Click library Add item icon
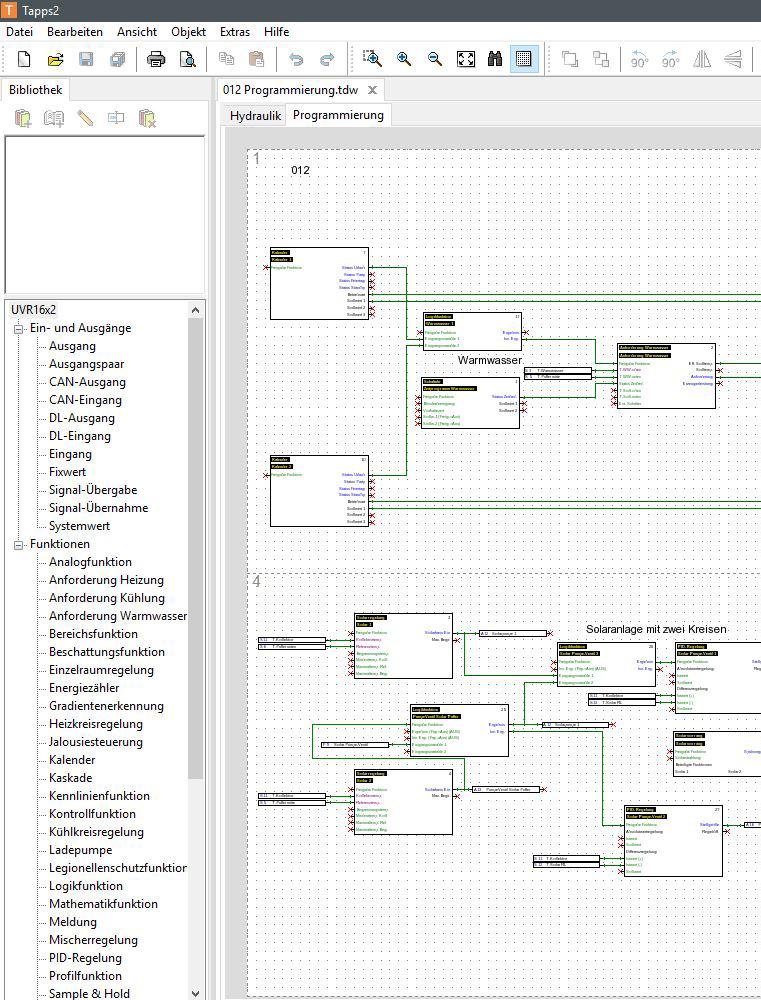This screenshot has height=1000, width=761. (x=23, y=118)
